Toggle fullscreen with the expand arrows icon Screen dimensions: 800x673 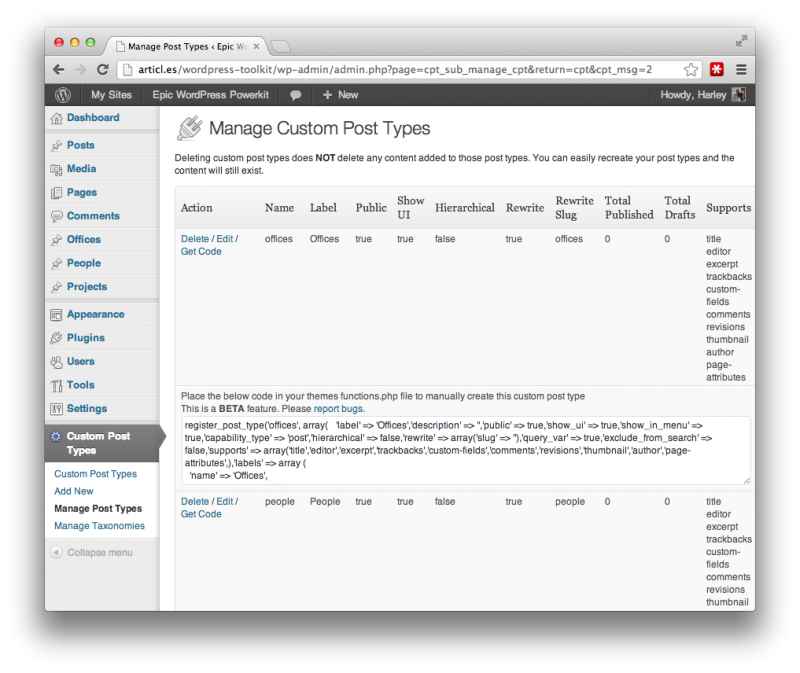(x=741, y=41)
